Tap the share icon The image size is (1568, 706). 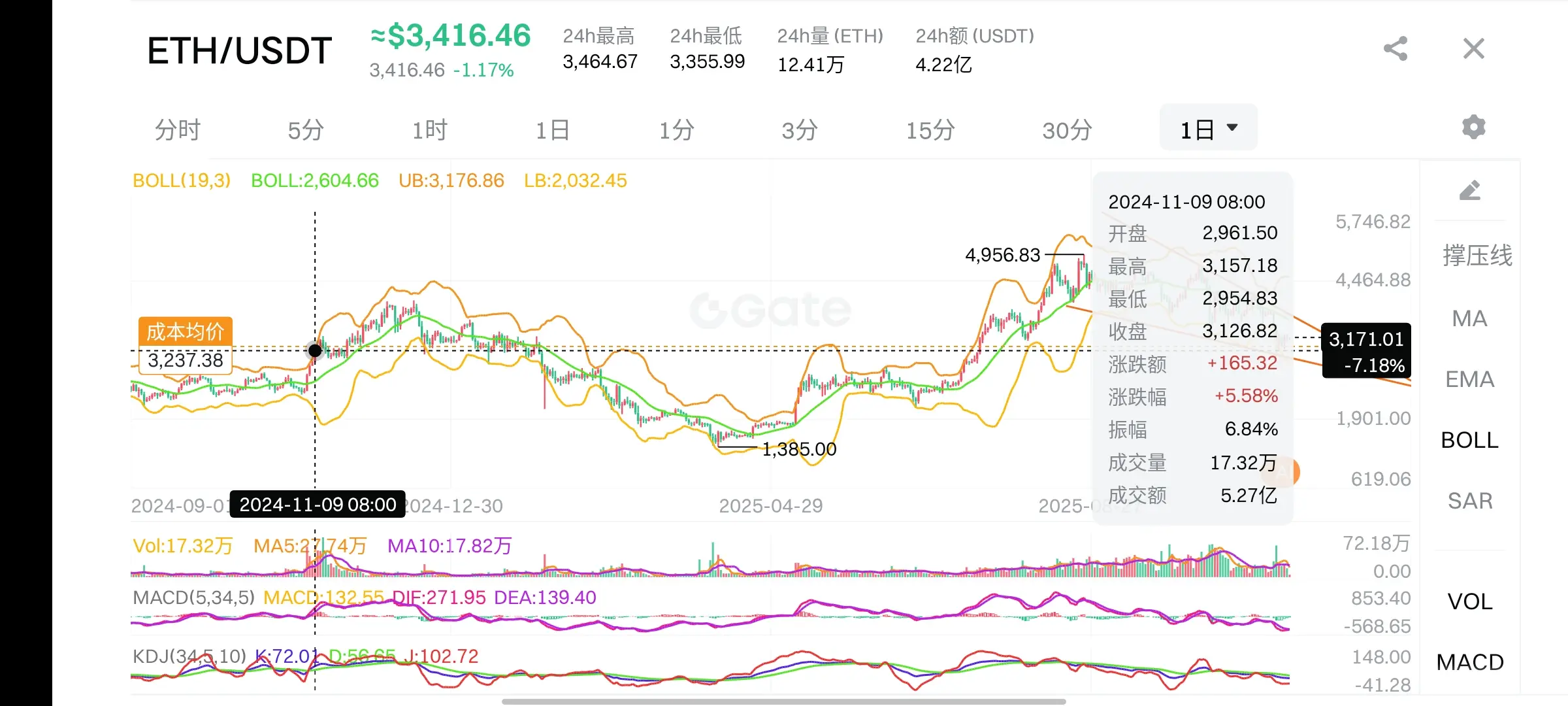(1395, 49)
